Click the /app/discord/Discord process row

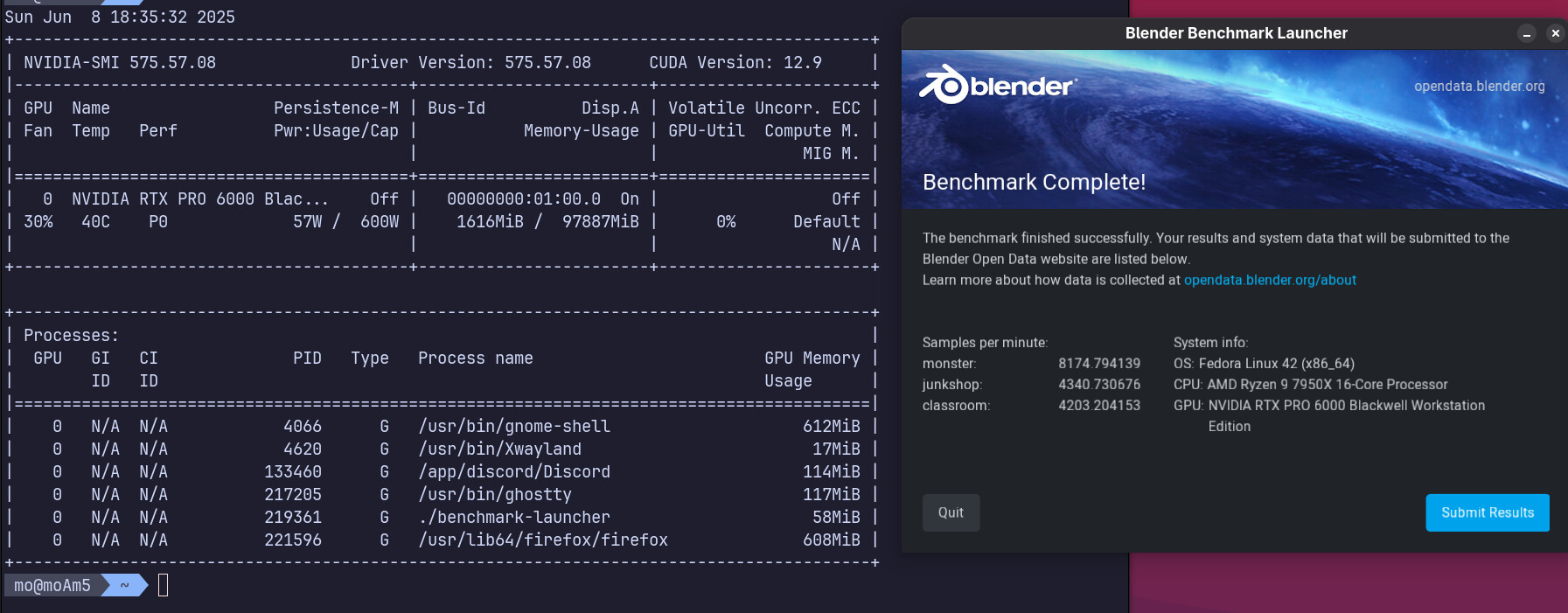point(442,471)
